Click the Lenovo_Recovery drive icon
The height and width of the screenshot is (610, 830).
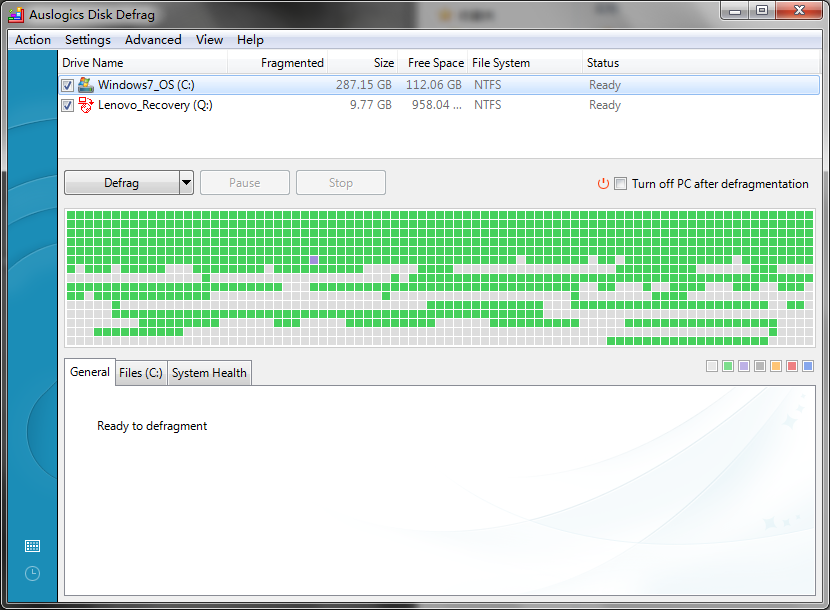[x=86, y=105]
